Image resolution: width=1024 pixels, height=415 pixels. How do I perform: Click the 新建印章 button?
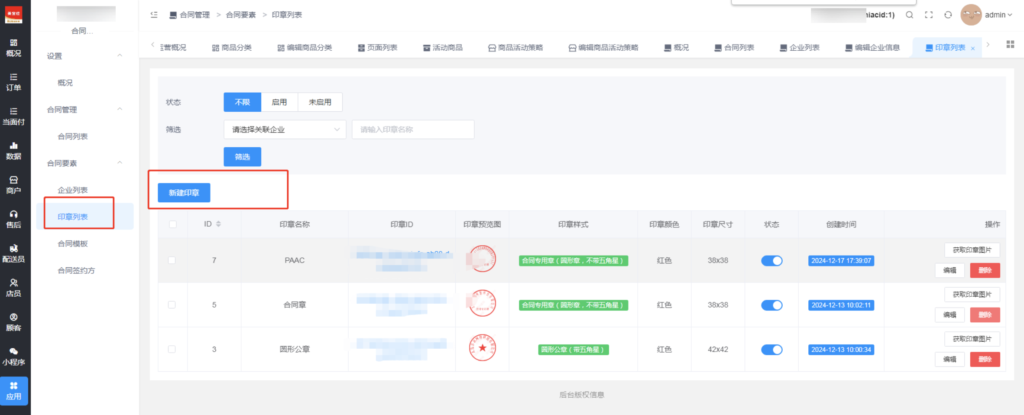coord(184,191)
